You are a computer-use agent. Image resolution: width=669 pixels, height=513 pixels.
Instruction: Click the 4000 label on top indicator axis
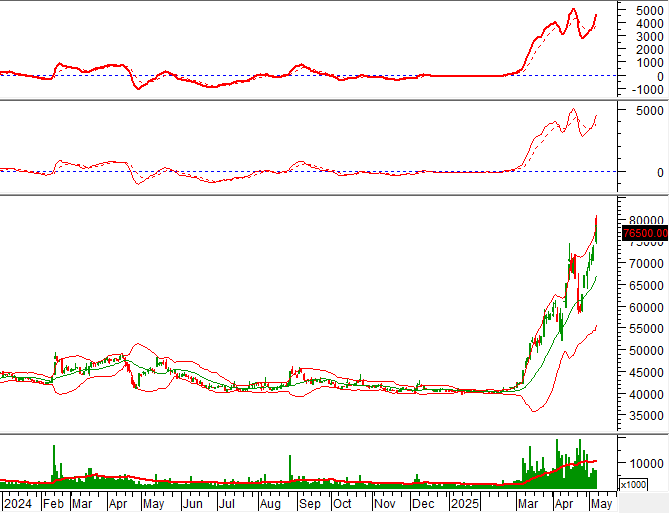pyautogui.click(x=650, y=23)
